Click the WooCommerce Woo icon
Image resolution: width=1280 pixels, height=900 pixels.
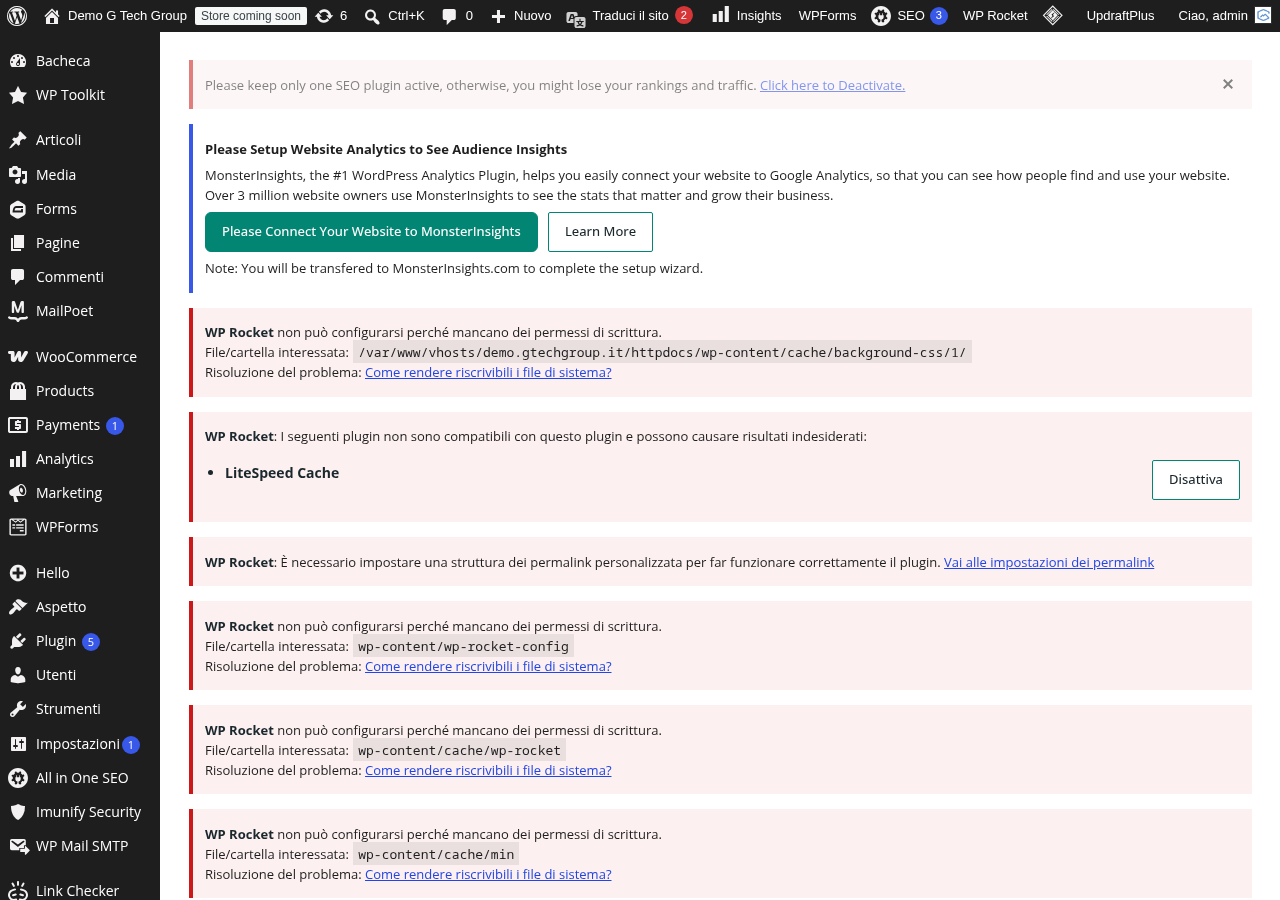tap(18, 357)
